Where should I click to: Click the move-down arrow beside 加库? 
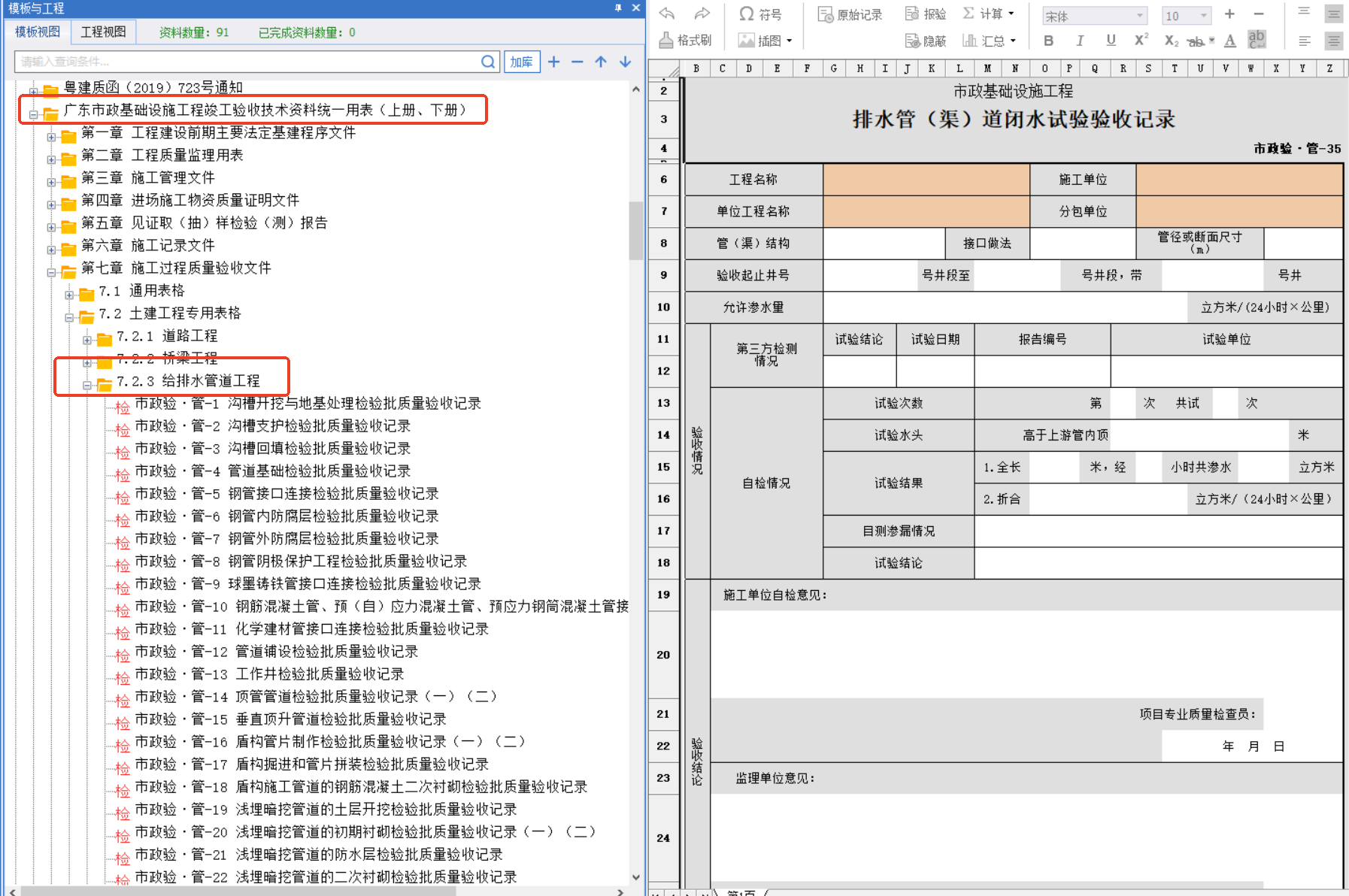tap(625, 62)
